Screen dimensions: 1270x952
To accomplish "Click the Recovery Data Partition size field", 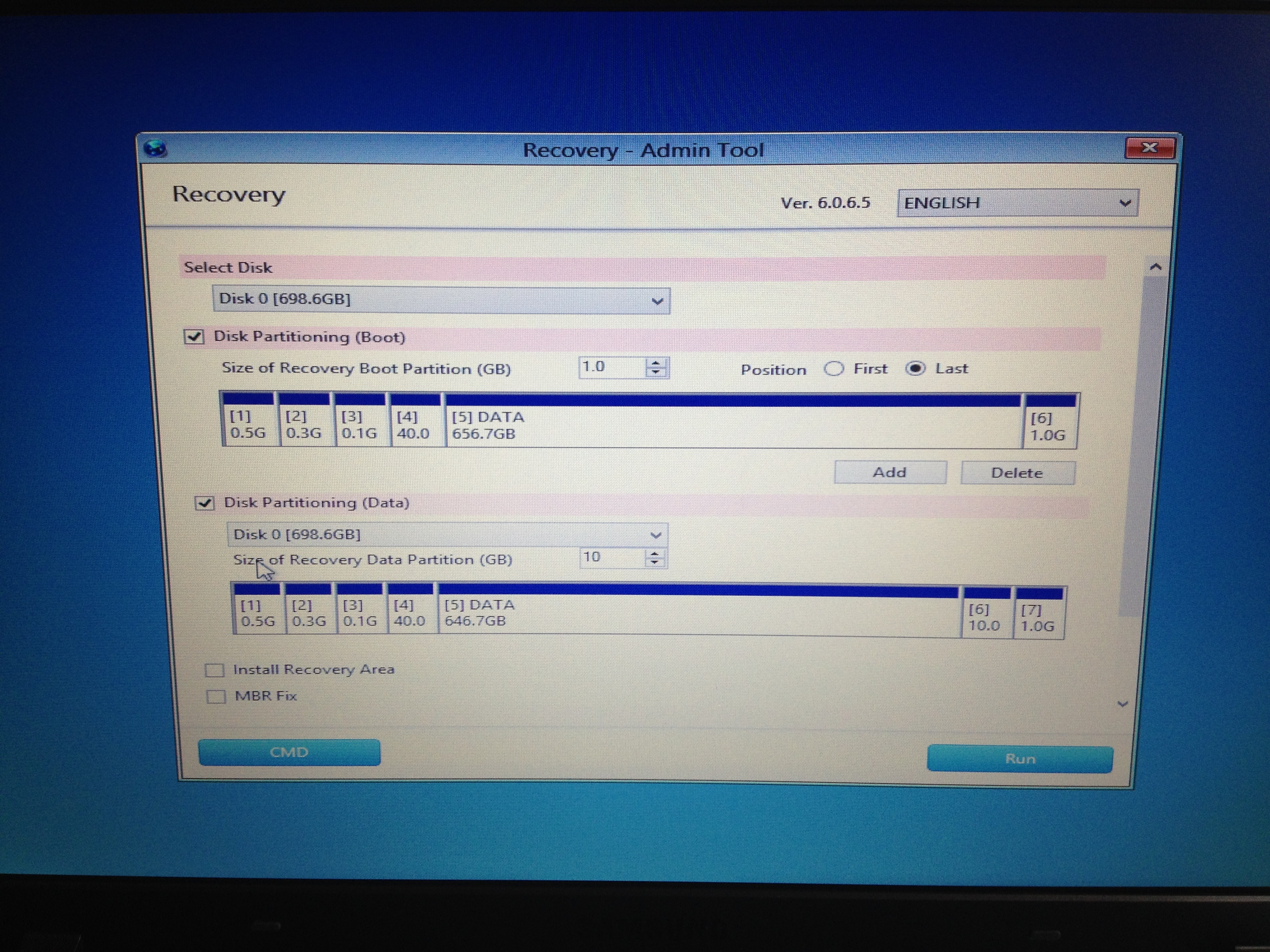I will coord(612,557).
